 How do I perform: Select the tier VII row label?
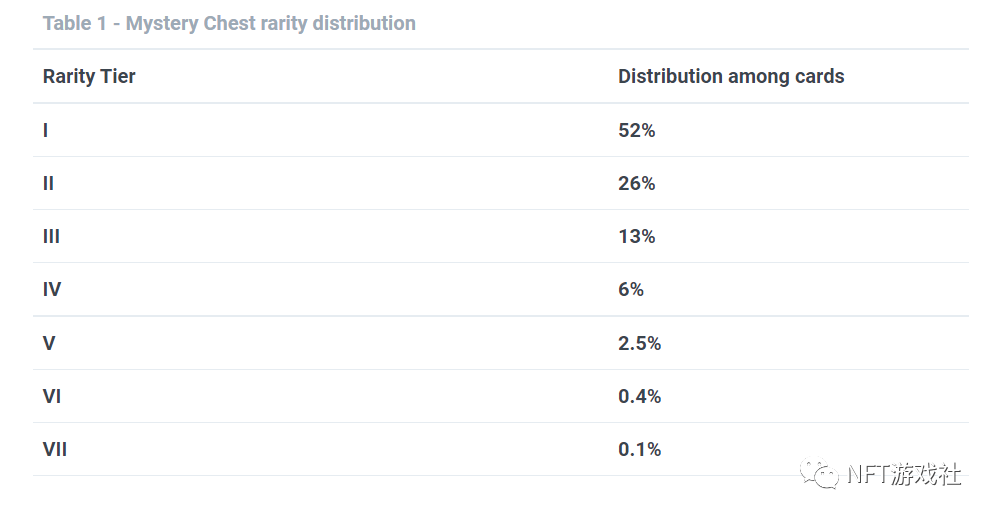(x=55, y=450)
